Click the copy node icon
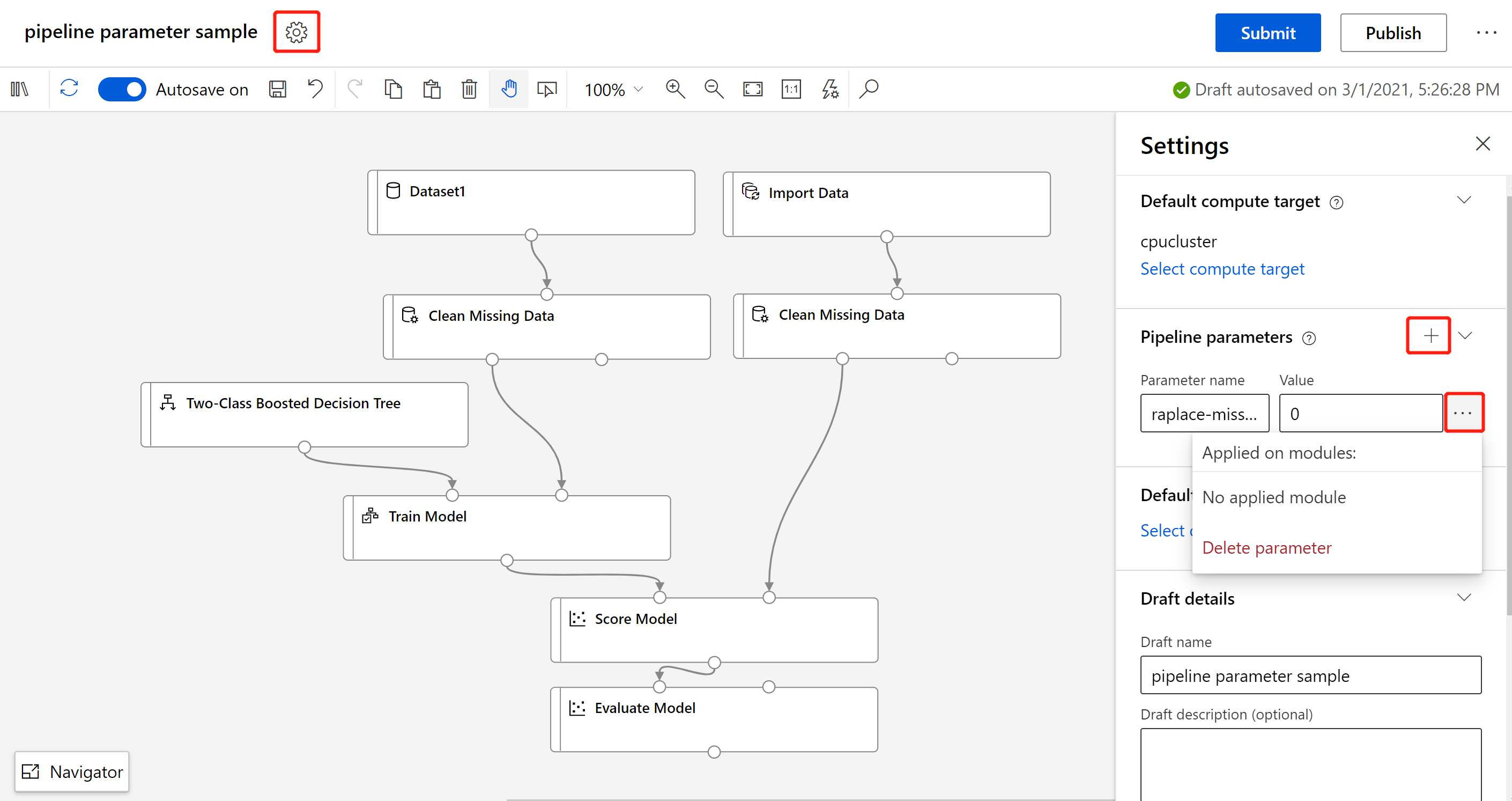The width and height of the screenshot is (1512, 801). click(392, 88)
